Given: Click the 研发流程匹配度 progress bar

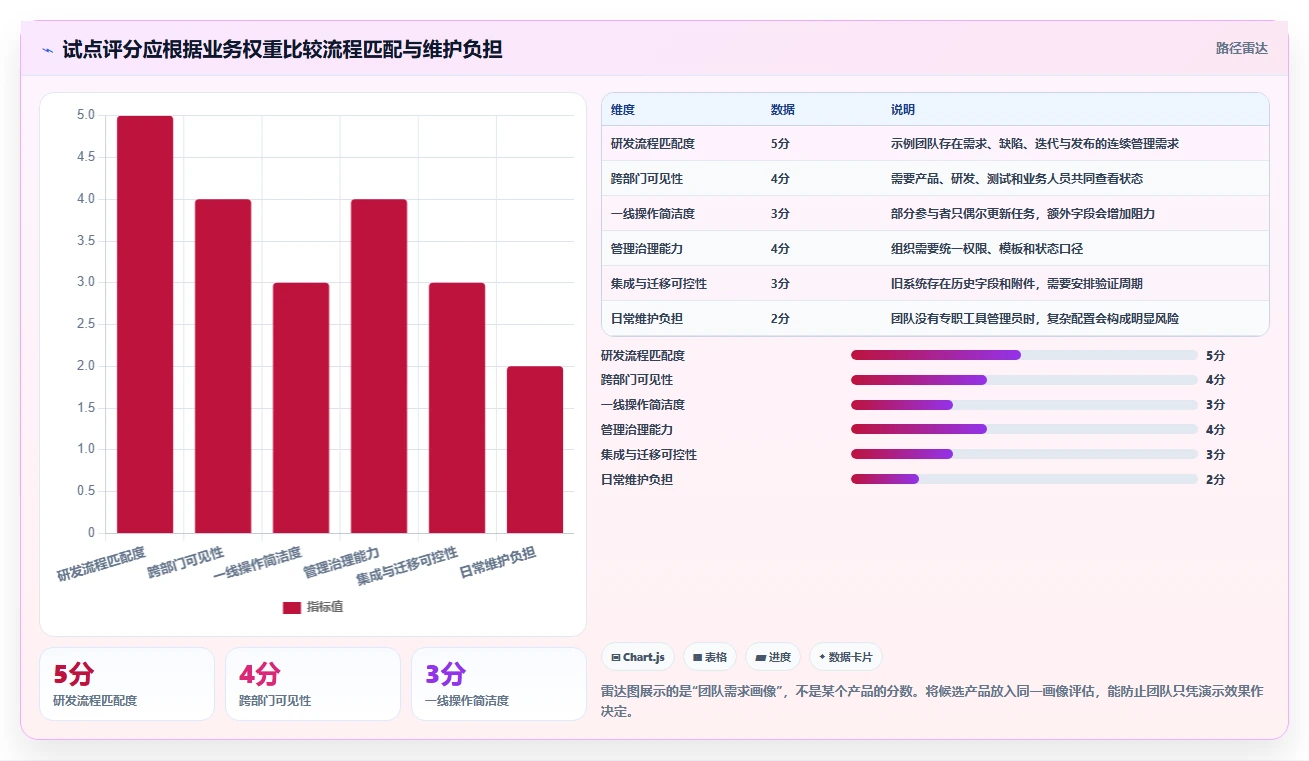Looking at the screenshot, I should (x=1024, y=355).
